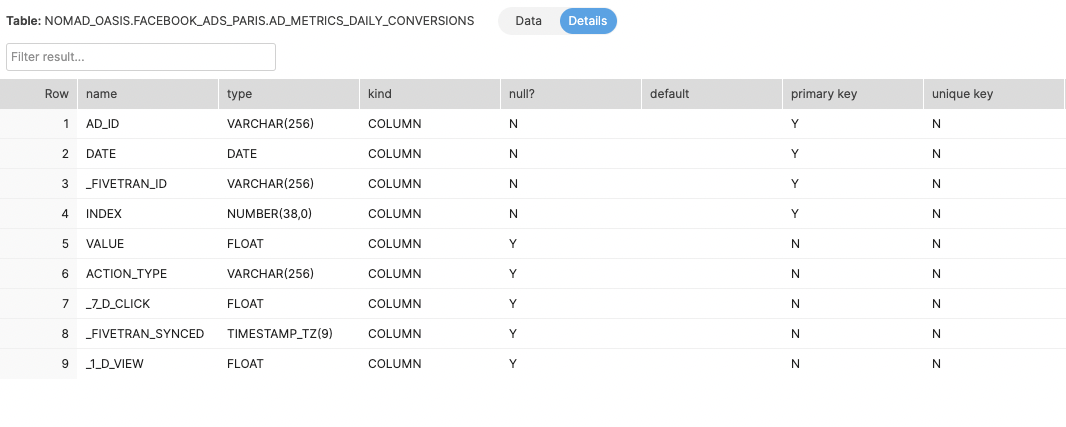
Task: Click the null? column header
Action: [x=518, y=94]
